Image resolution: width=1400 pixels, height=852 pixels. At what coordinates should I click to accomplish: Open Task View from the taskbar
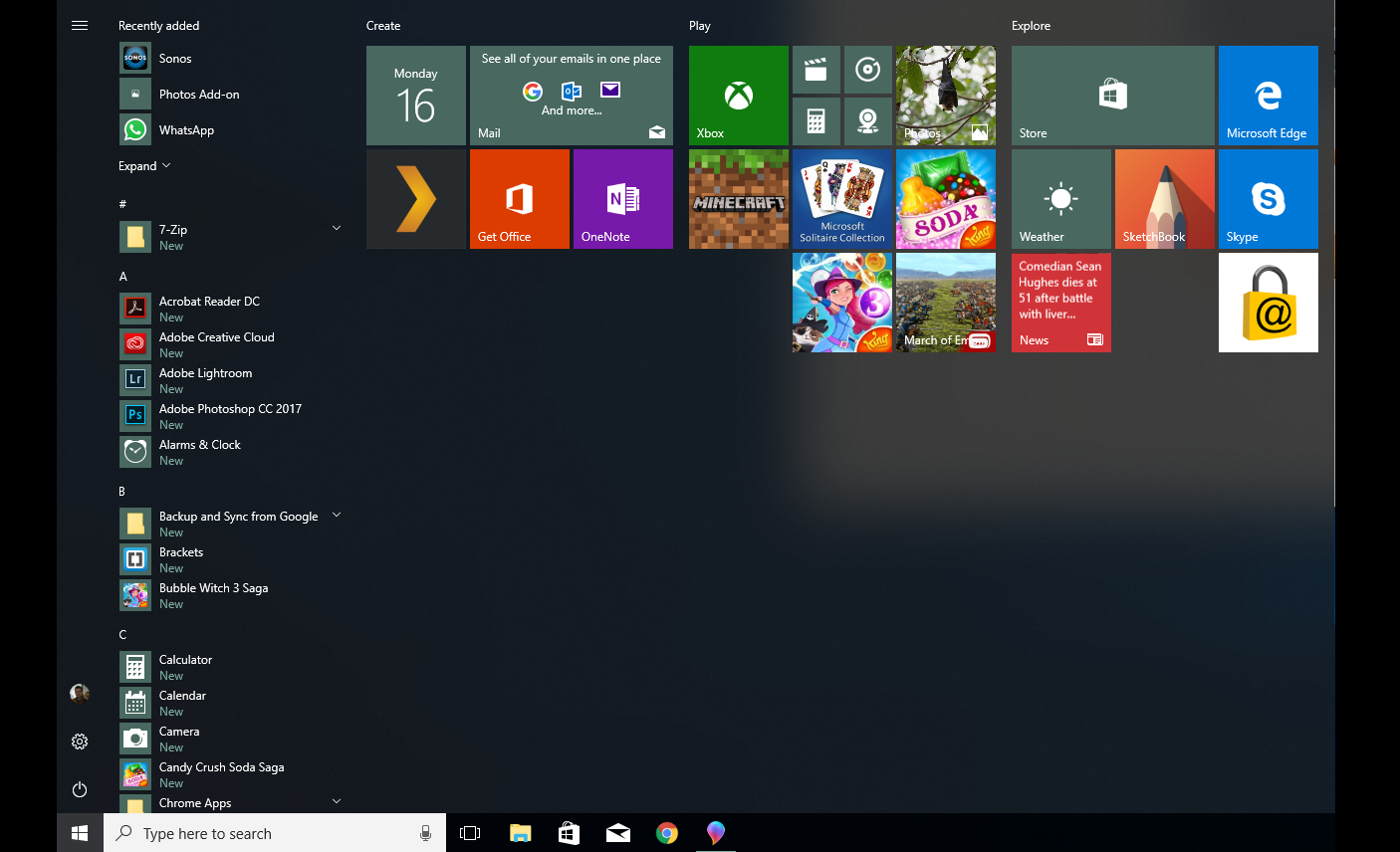coord(470,833)
